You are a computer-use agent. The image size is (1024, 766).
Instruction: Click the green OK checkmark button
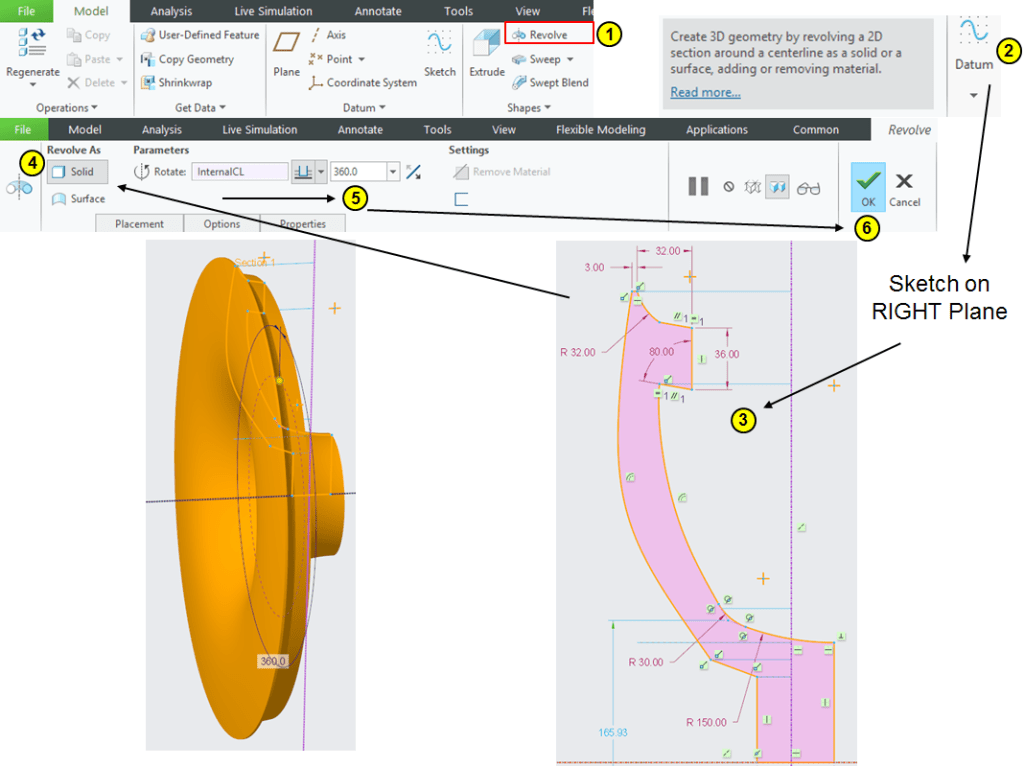pyautogui.click(x=868, y=186)
